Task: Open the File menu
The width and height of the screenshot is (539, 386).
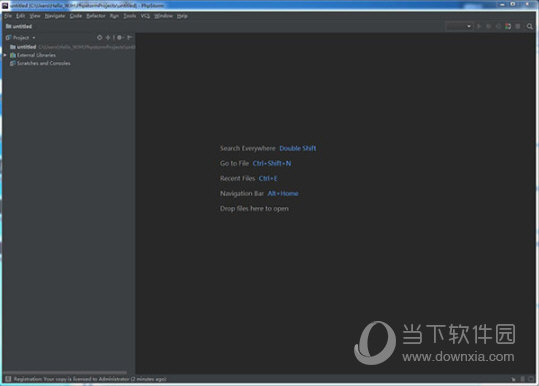Action: (8, 16)
